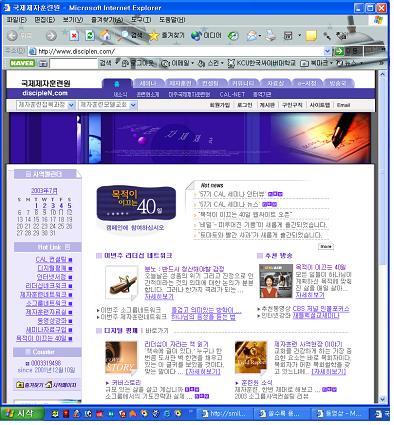
Task: Open the Mail envelope toolbar icon
Action: tap(252, 35)
